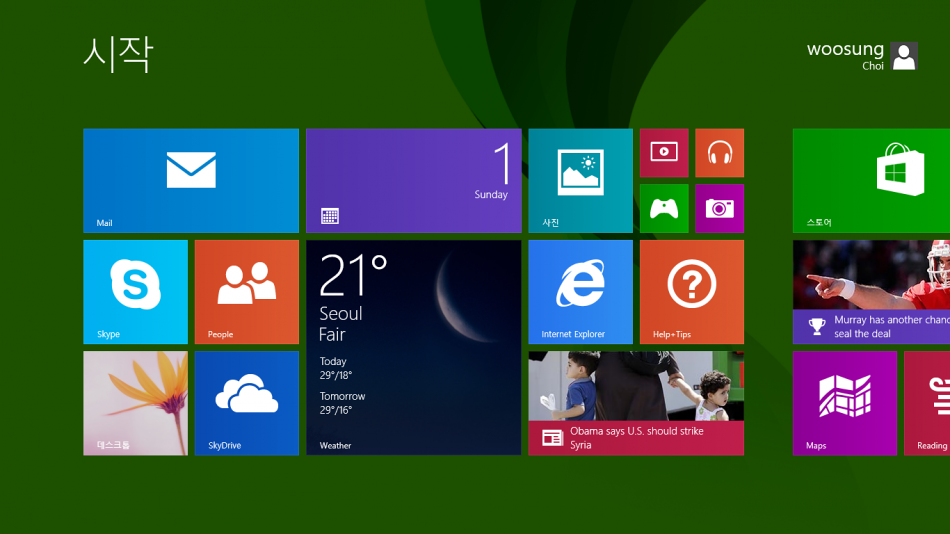Open the Help+Tips tile

coord(692,292)
